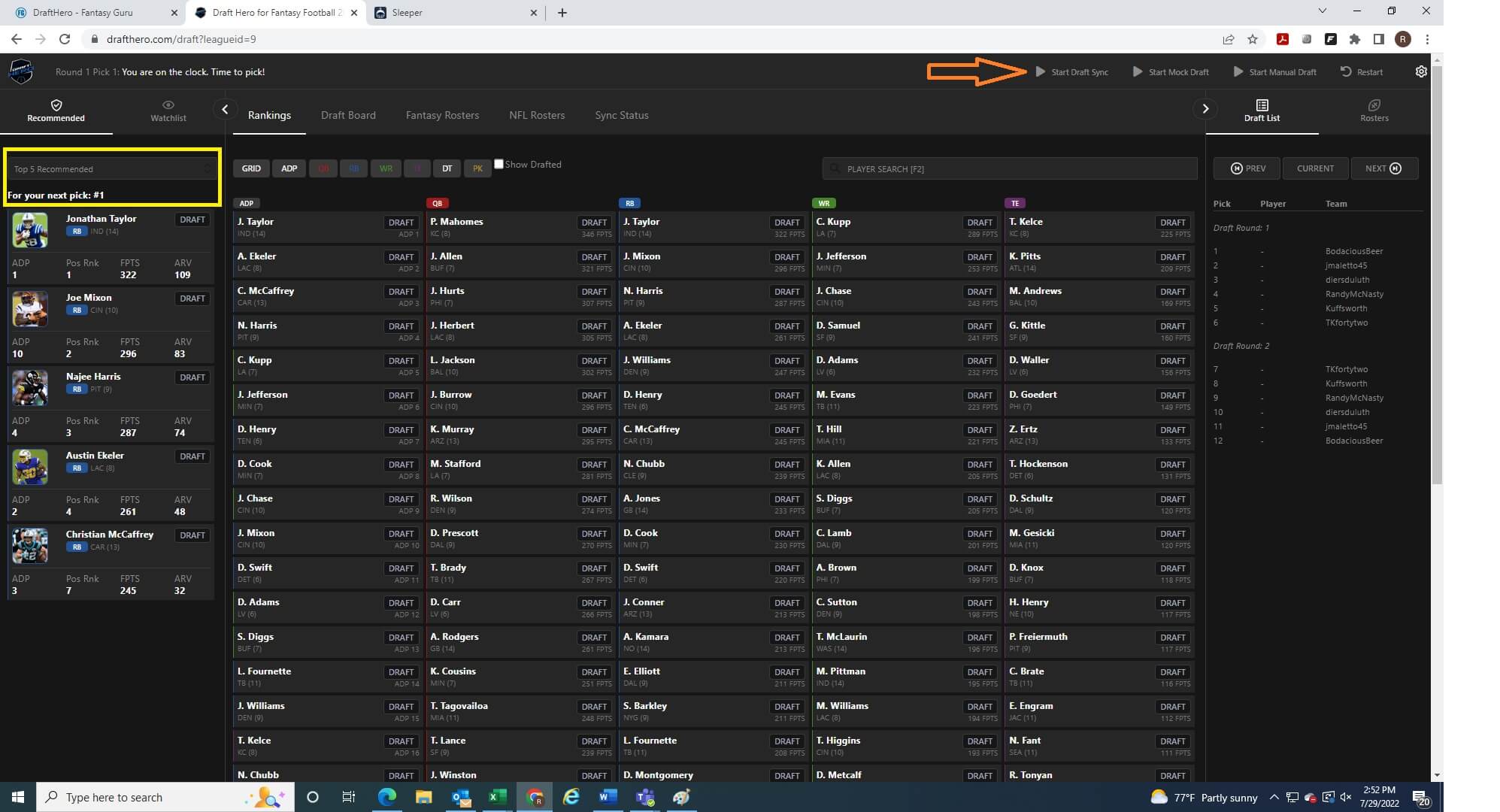Collapse the left sidebar with chevron
The height and width of the screenshot is (812, 1500).
[225, 109]
